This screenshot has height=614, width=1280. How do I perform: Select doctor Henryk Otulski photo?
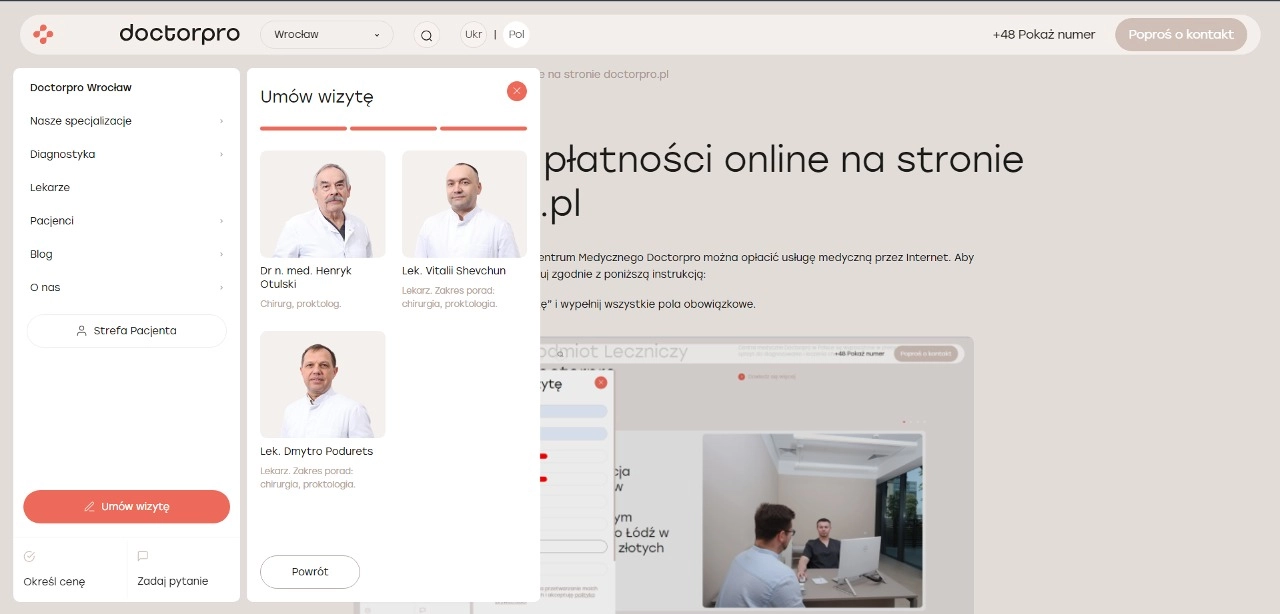click(x=322, y=204)
